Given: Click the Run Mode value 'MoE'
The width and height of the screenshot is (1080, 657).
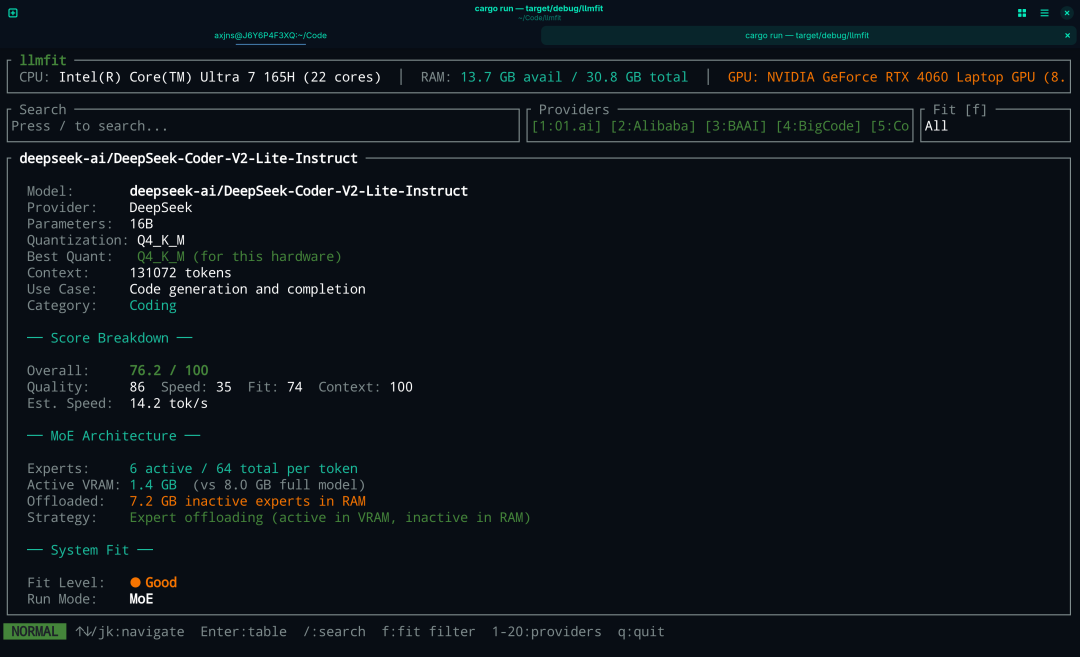Looking at the screenshot, I should (x=141, y=599).
